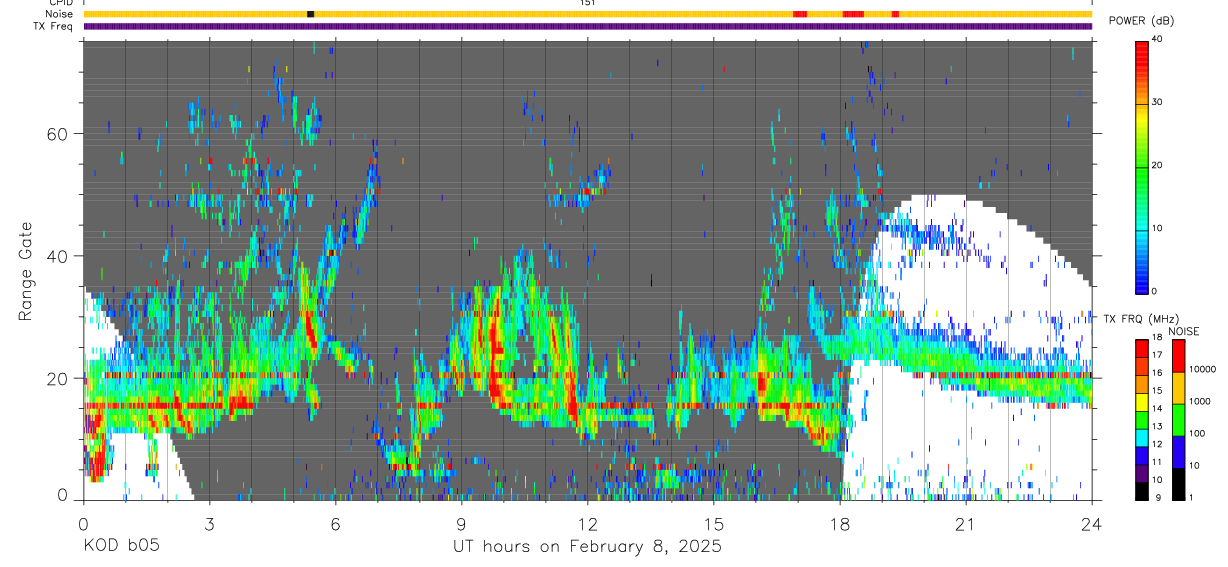Click the x-axis tick label '24'
The width and height of the screenshot is (1228, 567).
(x=1091, y=523)
